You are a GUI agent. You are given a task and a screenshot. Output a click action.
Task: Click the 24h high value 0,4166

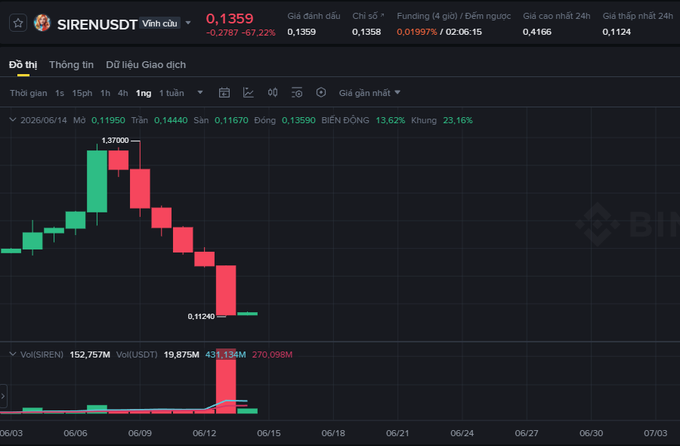537,32
